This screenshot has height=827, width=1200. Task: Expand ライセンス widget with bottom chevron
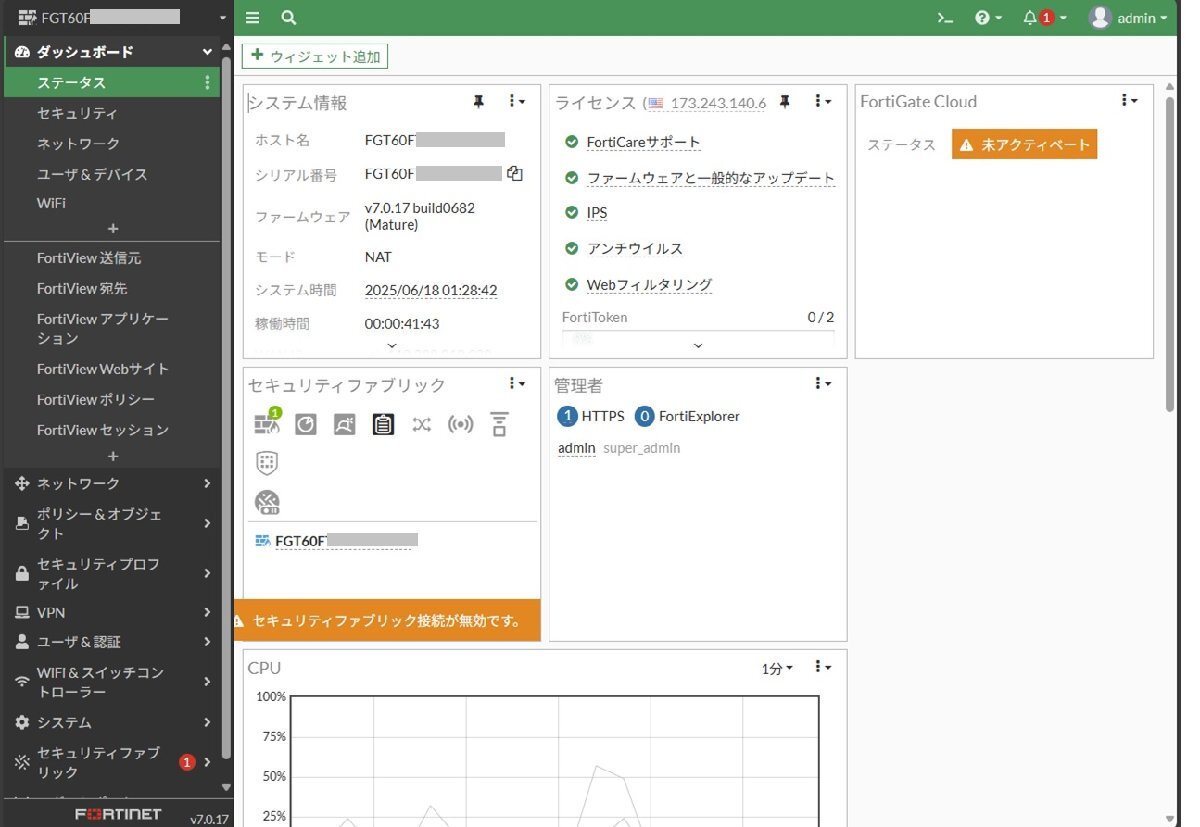[698, 346]
